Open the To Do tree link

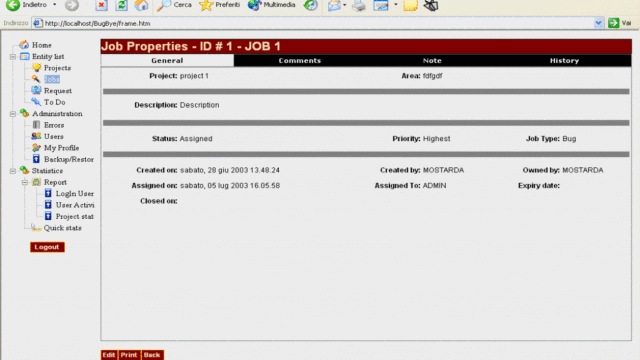pos(54,102)
